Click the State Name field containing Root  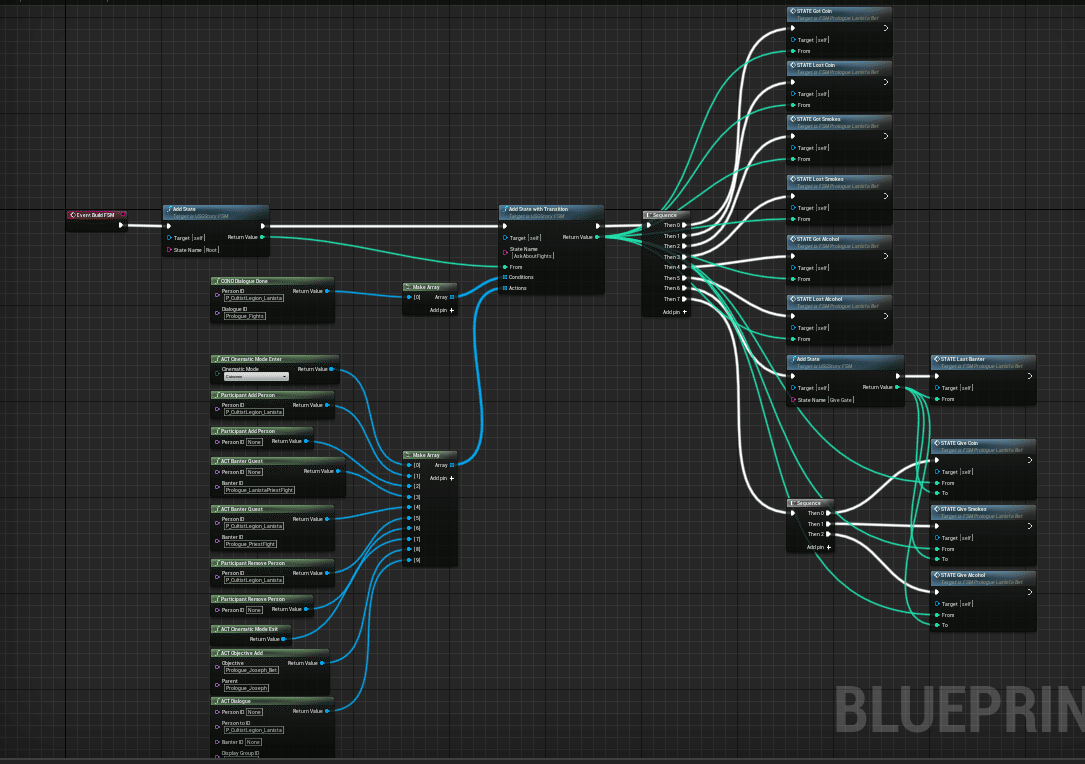(x=211, y=250)
